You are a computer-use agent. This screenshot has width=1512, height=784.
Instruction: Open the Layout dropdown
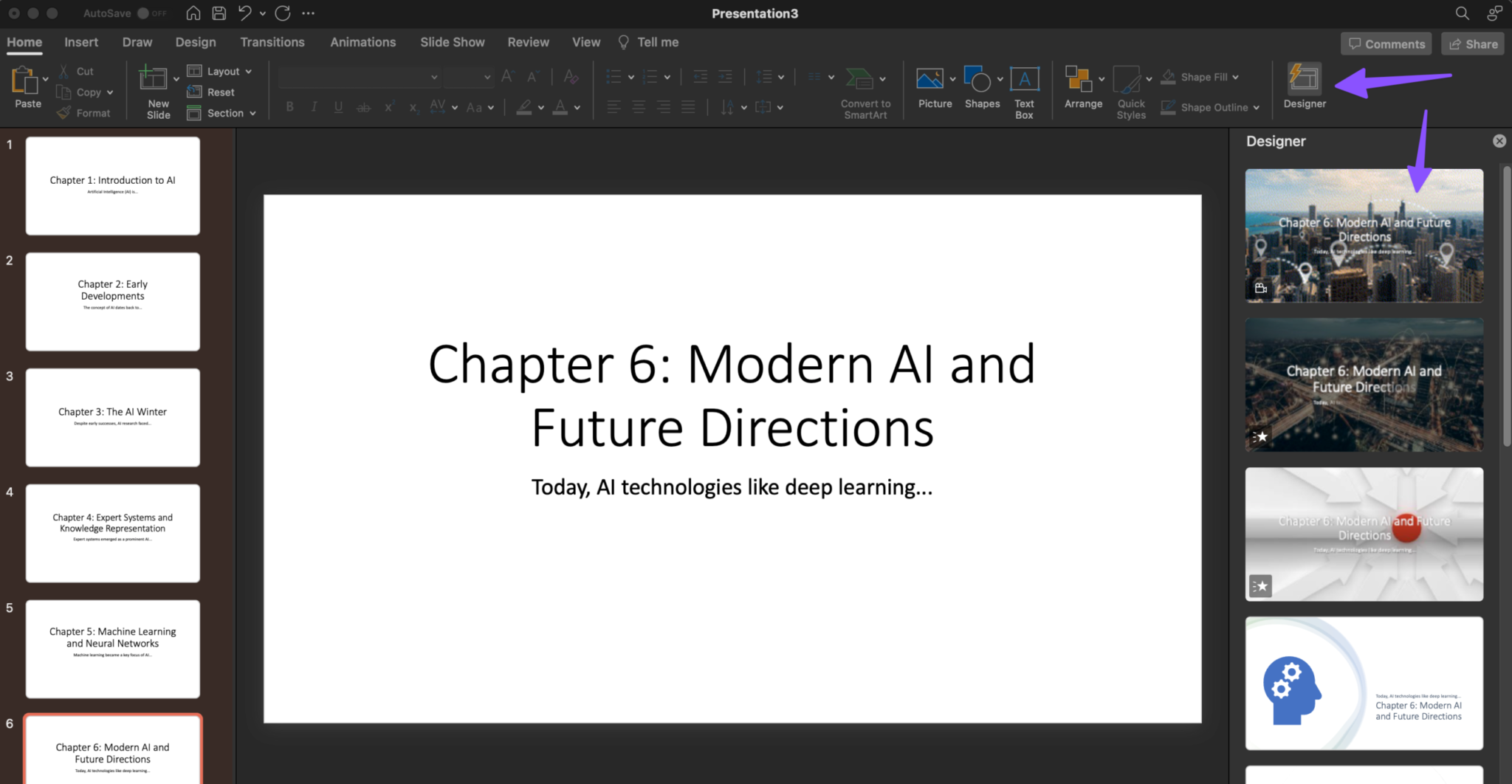(219, 71)
